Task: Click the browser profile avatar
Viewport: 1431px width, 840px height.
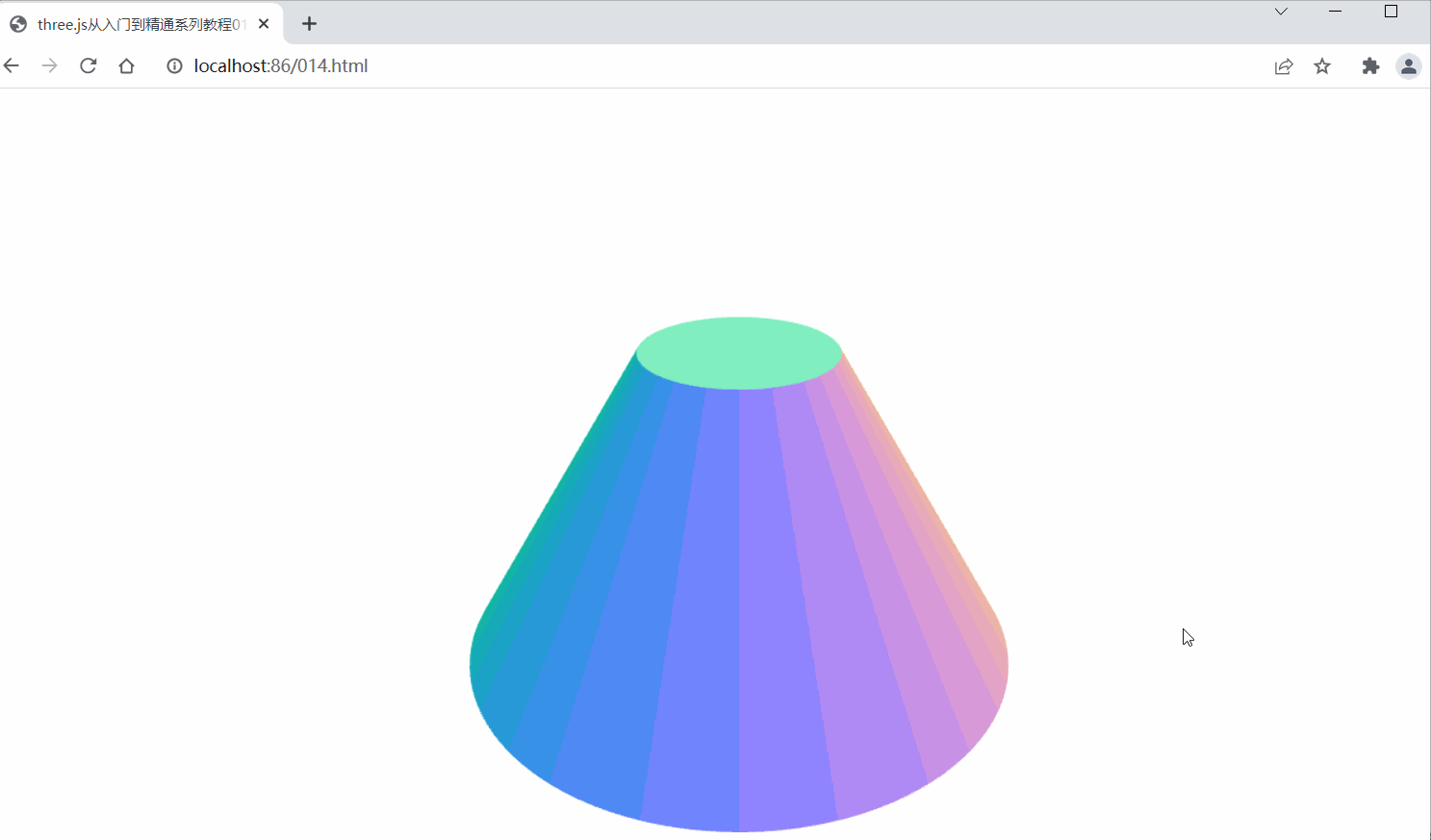Action: pos(1409,65)
